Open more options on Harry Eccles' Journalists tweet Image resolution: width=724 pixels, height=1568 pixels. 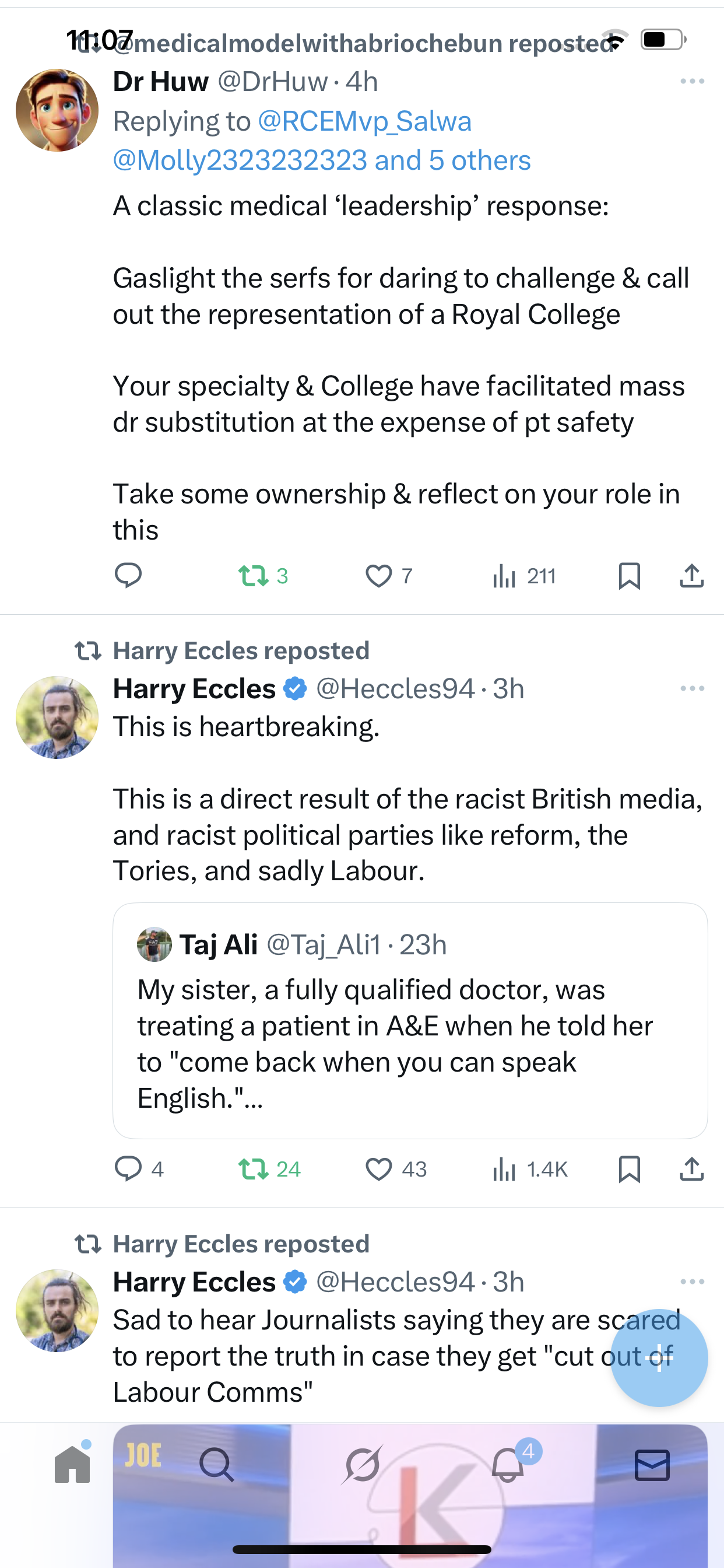692,1282
